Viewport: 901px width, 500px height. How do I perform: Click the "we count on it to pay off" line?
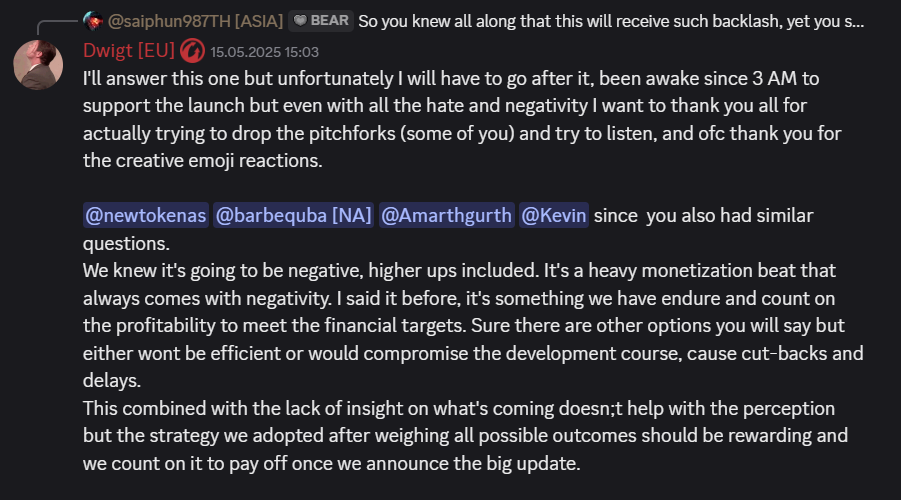tap(332, 463)
